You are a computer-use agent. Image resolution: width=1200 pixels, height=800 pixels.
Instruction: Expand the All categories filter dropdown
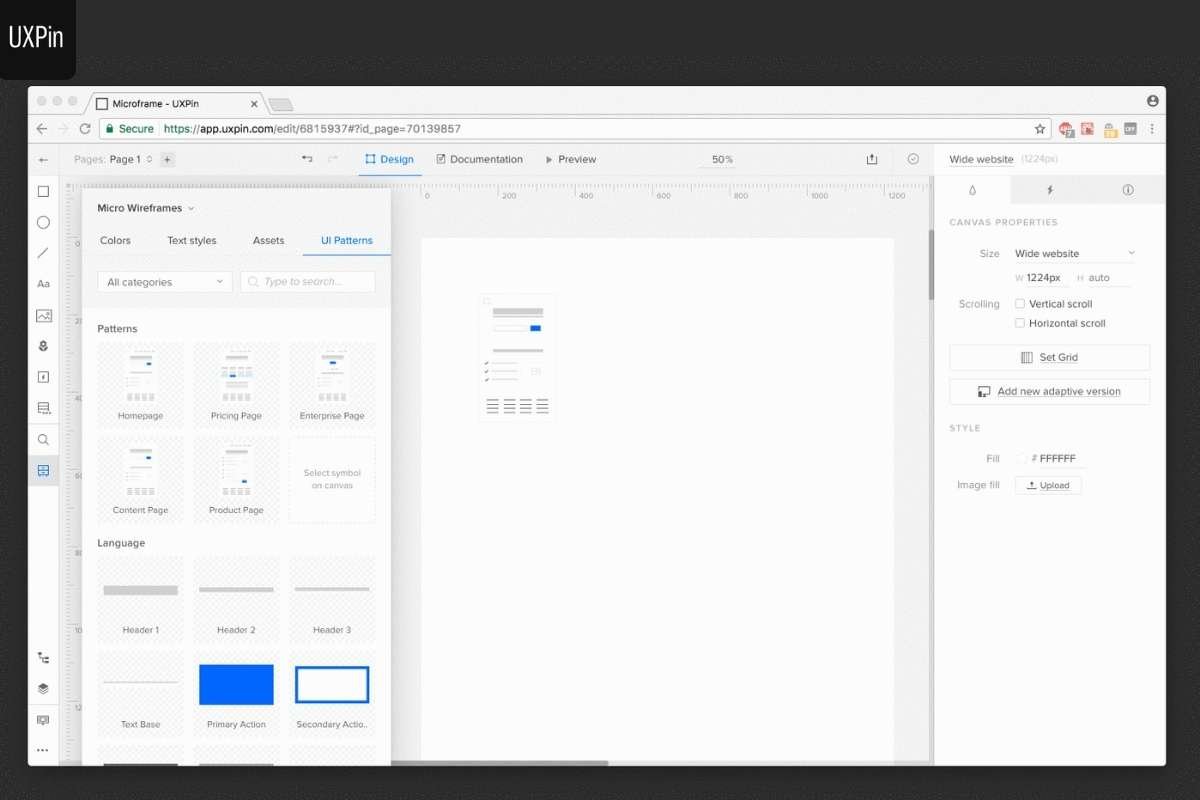[x=163, y=281]
